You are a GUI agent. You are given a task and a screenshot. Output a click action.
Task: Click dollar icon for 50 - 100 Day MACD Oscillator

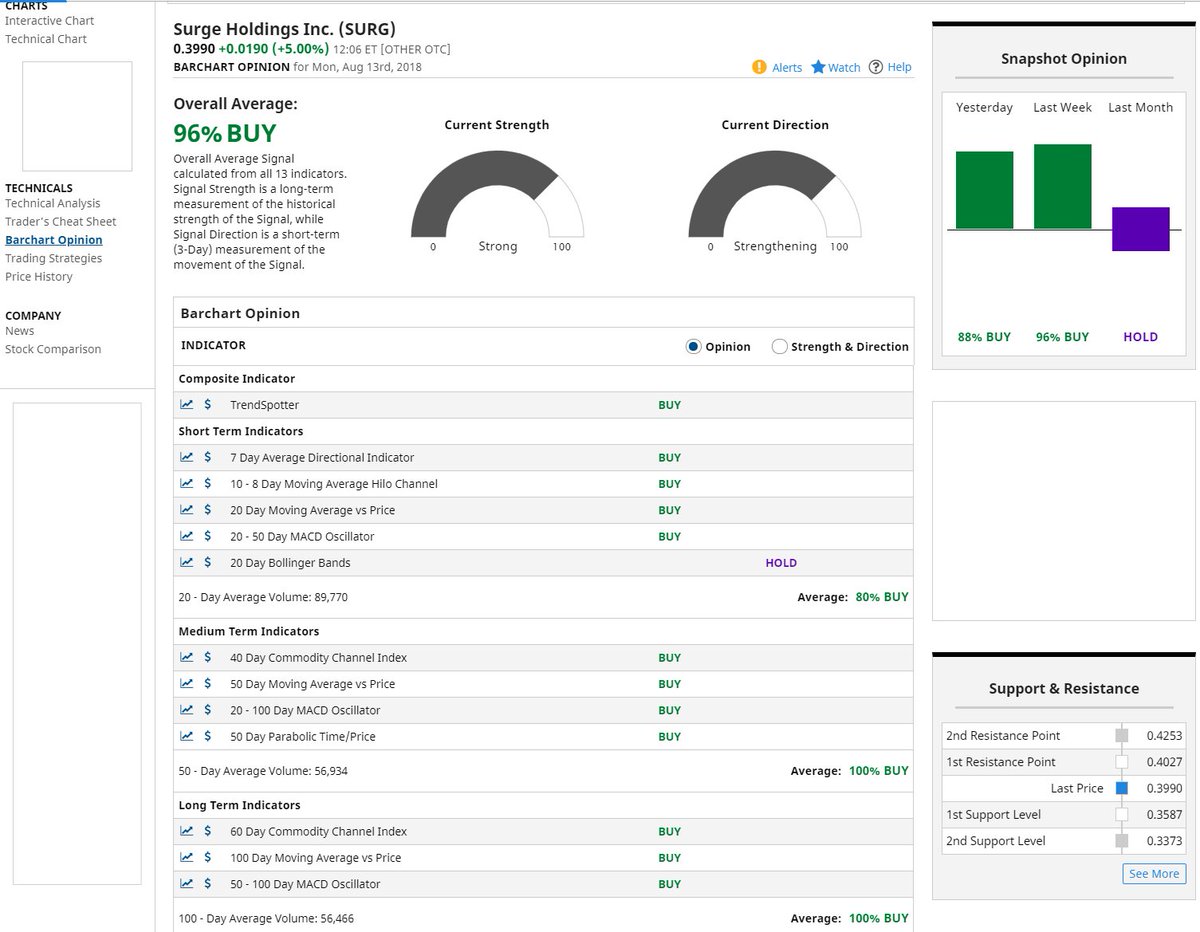coord(208,883)
